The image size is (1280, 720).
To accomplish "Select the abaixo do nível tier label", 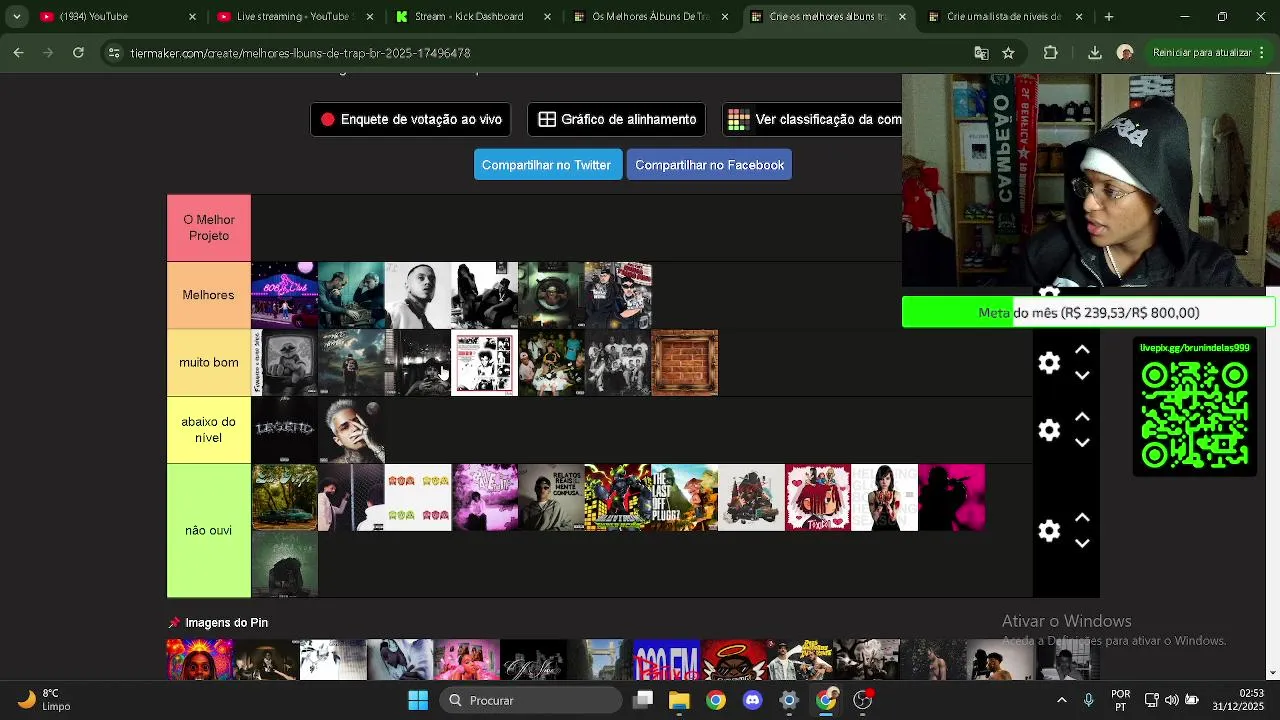I will [209, 430].
